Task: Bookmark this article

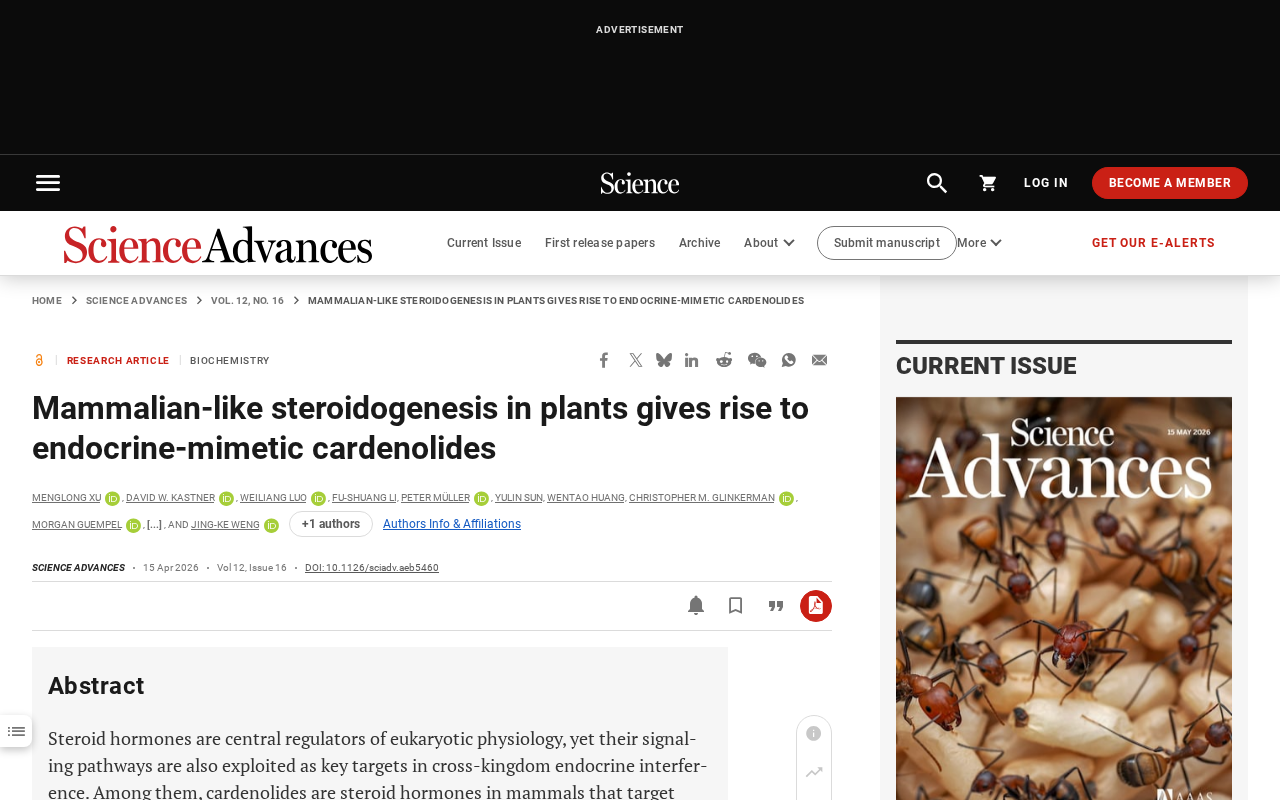Action: [x=736, y=605]
